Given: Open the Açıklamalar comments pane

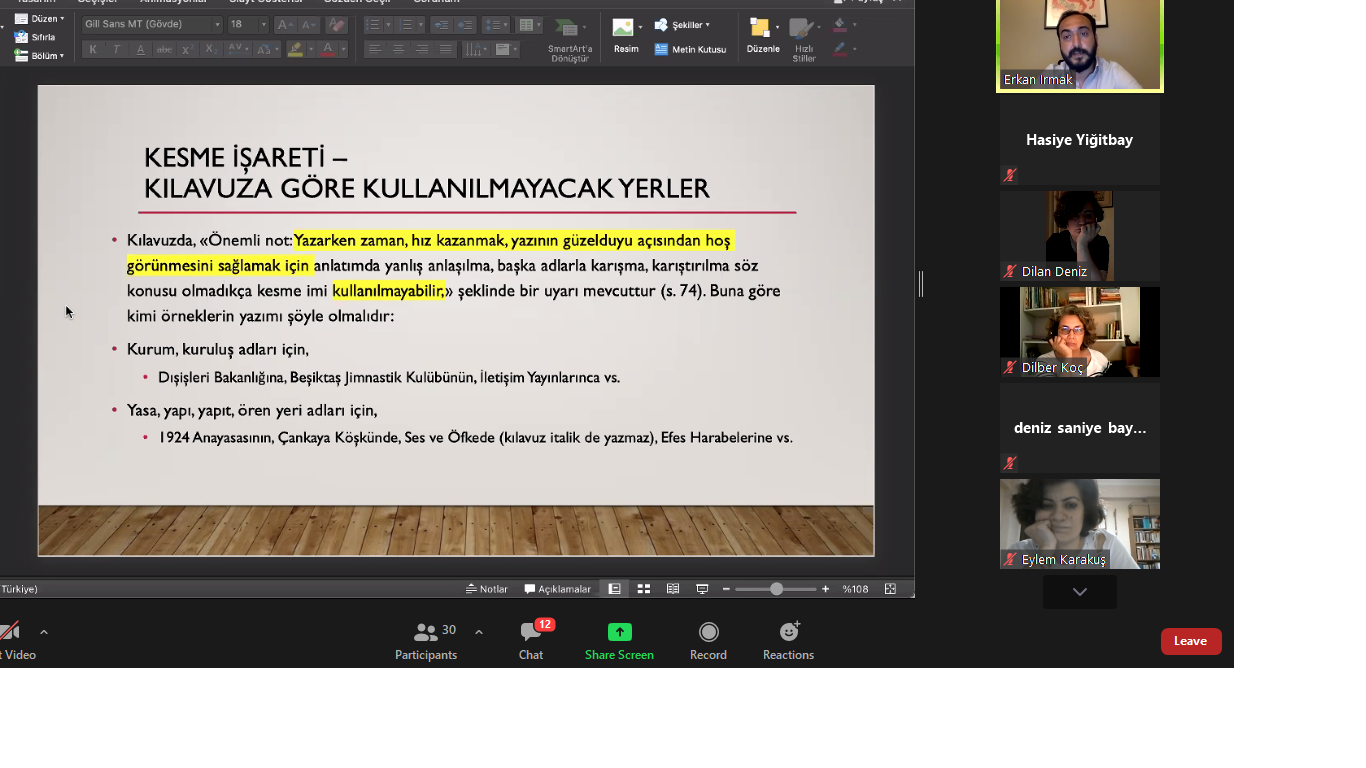Looking at the screenshot, I should pyautogui.click(x=558, y=589).
